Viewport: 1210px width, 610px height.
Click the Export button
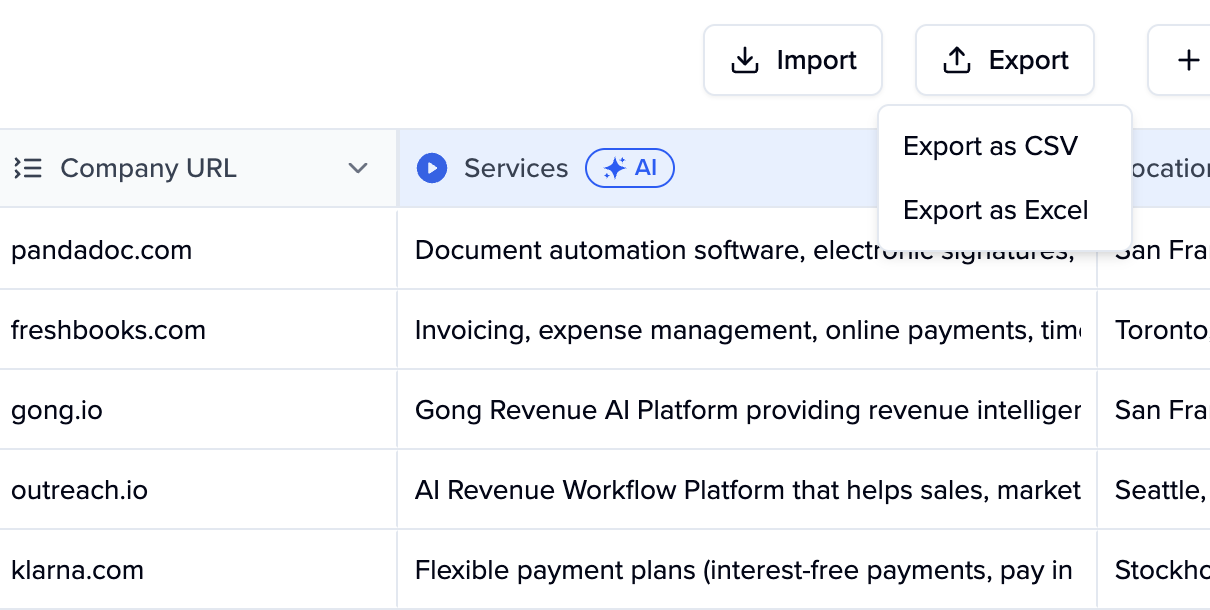[1004, 61]
